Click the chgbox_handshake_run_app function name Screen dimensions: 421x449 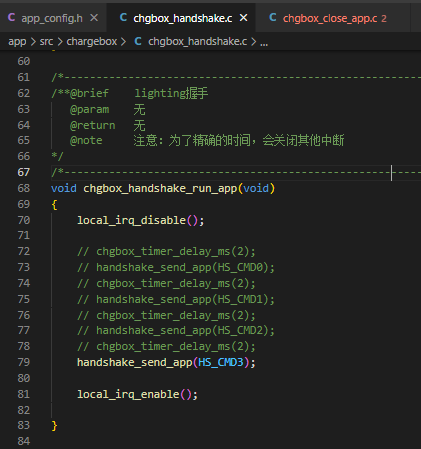tap(160, 189)
